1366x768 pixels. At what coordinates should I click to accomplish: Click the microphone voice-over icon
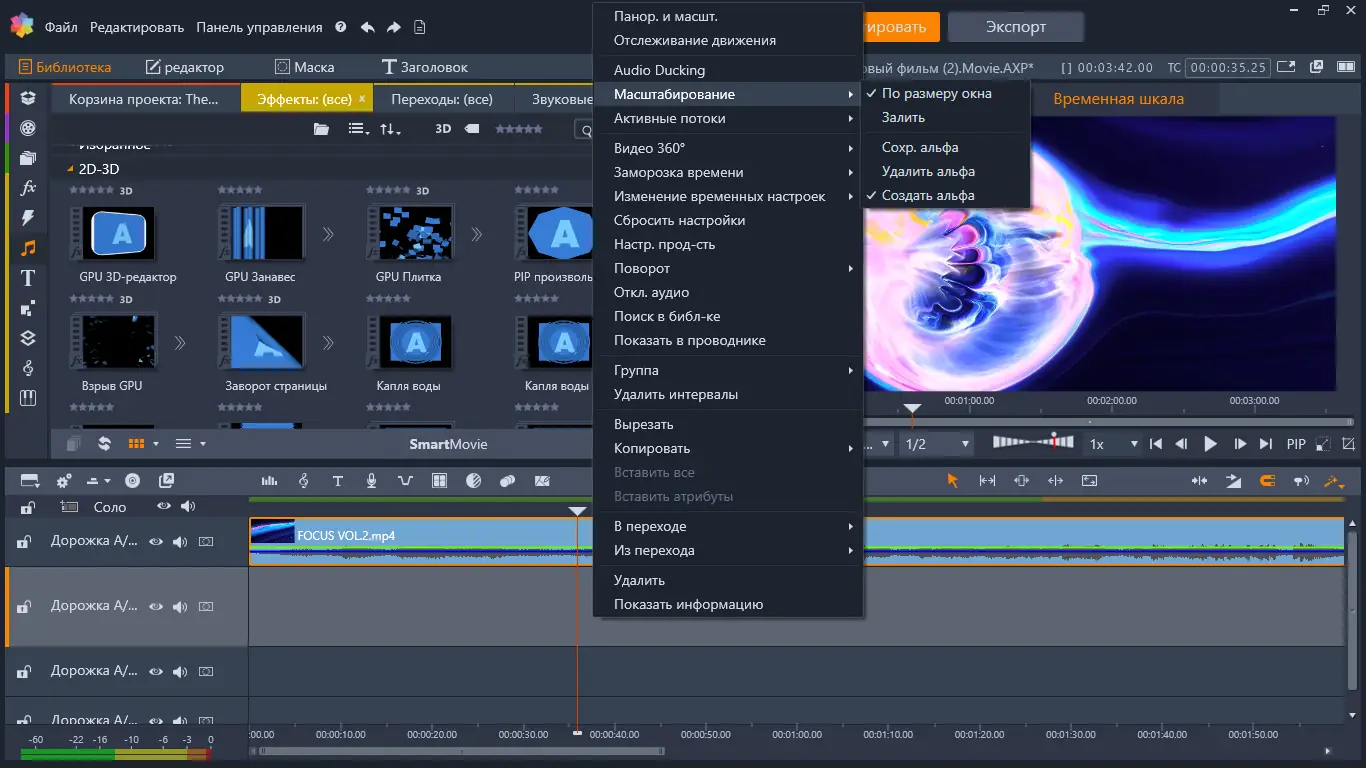pyautogui.click(x=372, y=481)
